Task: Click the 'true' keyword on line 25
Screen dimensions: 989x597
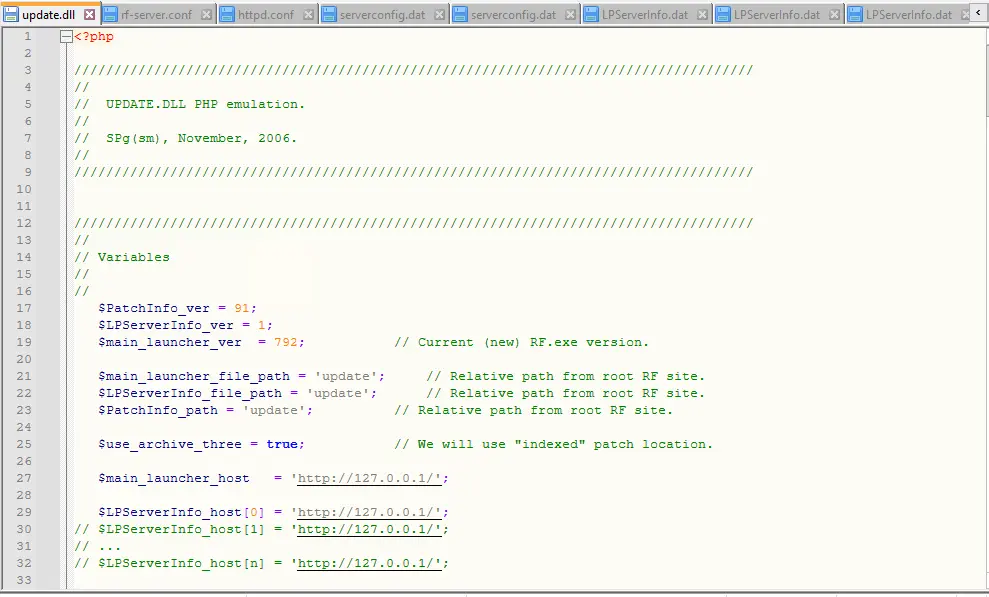Action: pos(282,444)
